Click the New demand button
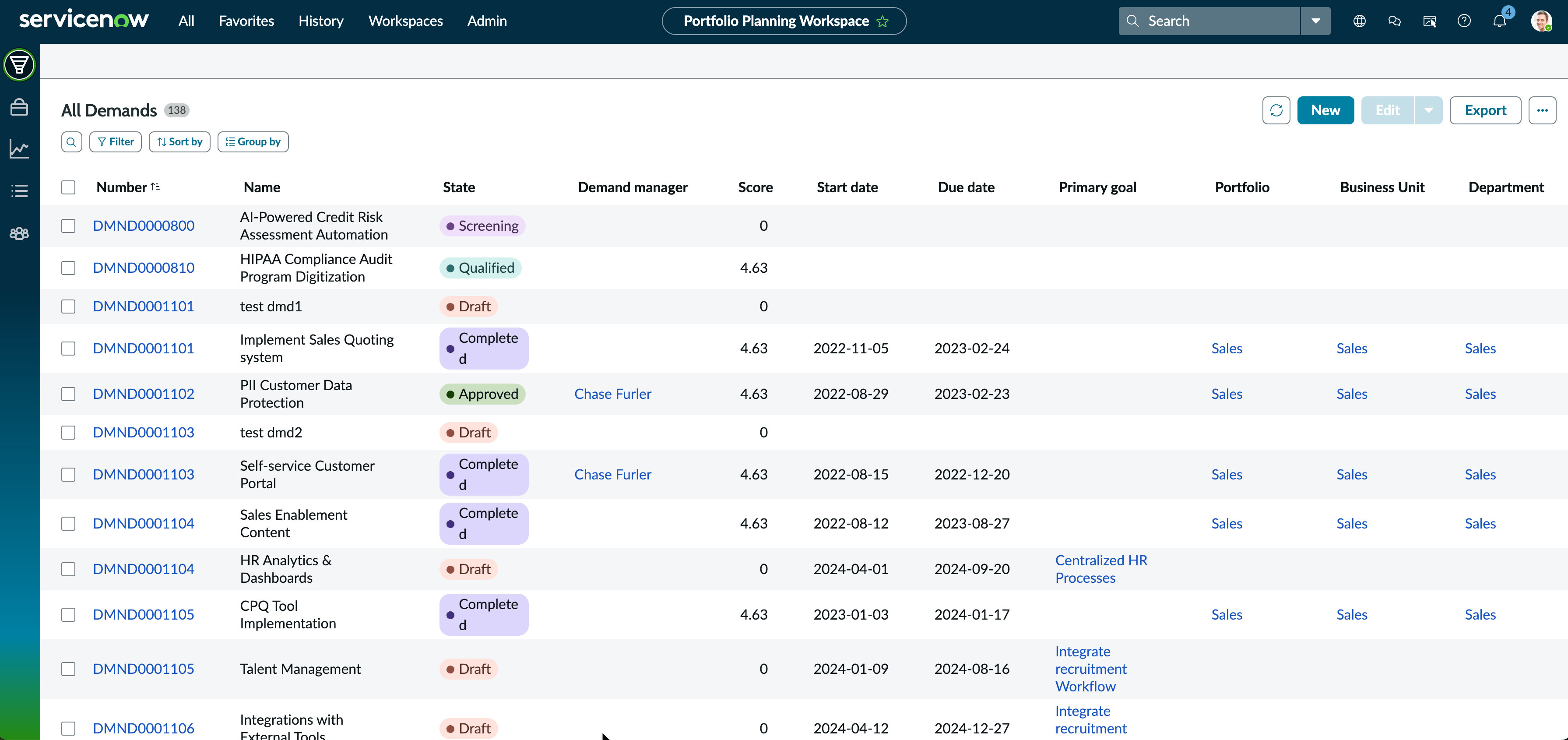The image size is (1568, 740). click(1325, 110)
